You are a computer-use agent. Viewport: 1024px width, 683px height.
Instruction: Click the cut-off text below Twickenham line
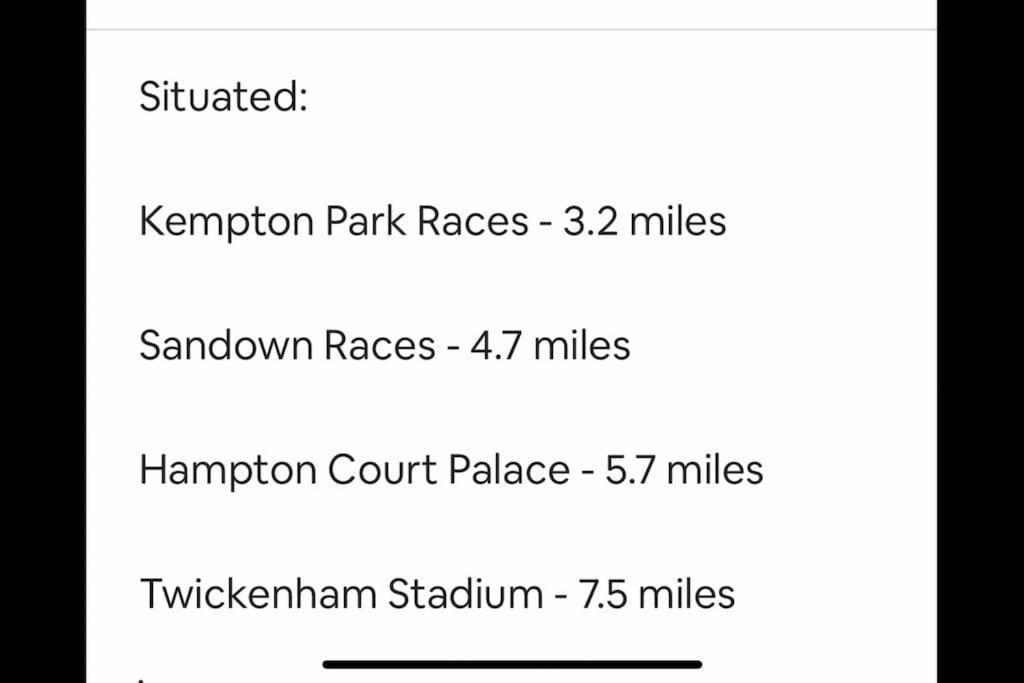click(141, 680)
